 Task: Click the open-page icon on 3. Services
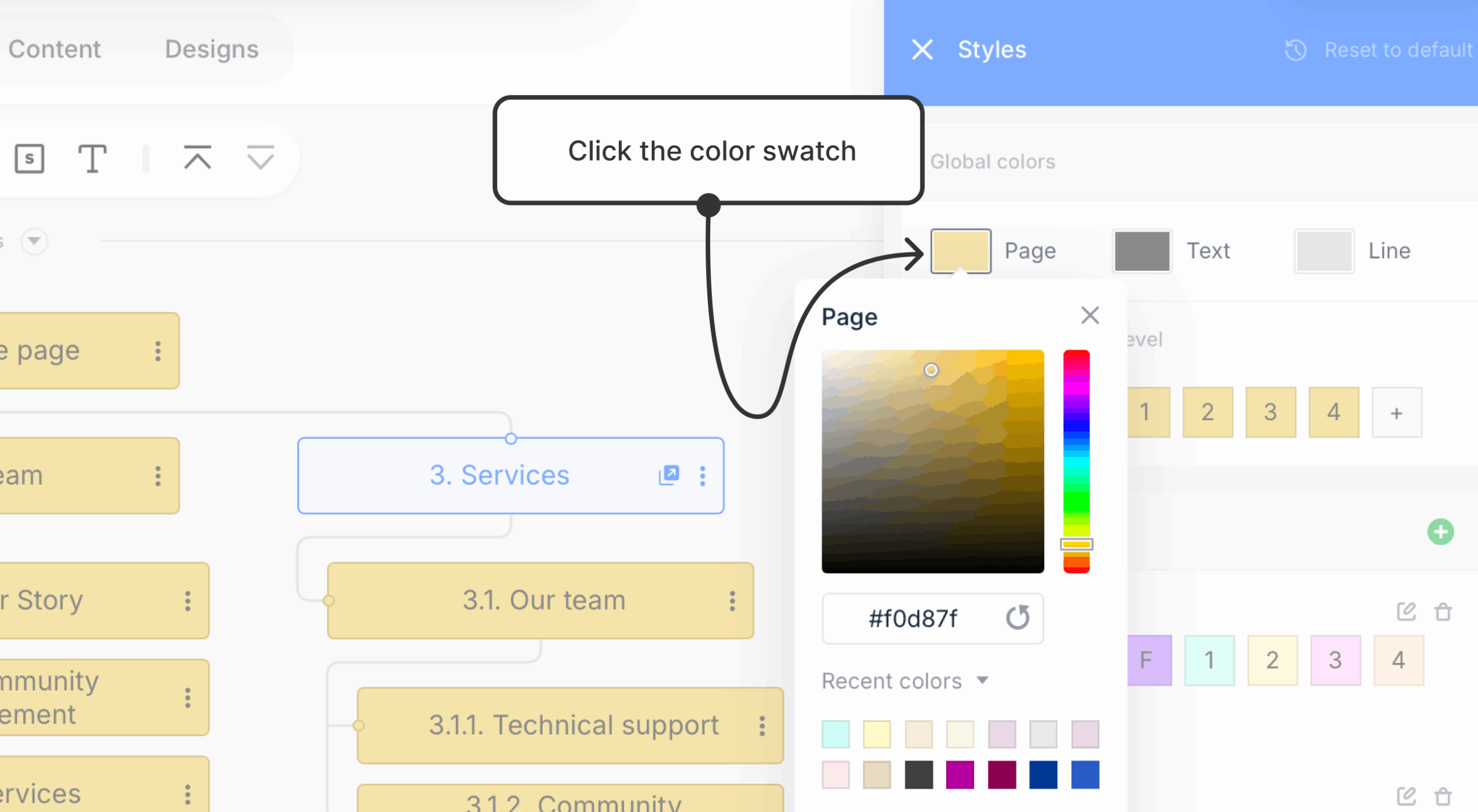coord(669,475)
